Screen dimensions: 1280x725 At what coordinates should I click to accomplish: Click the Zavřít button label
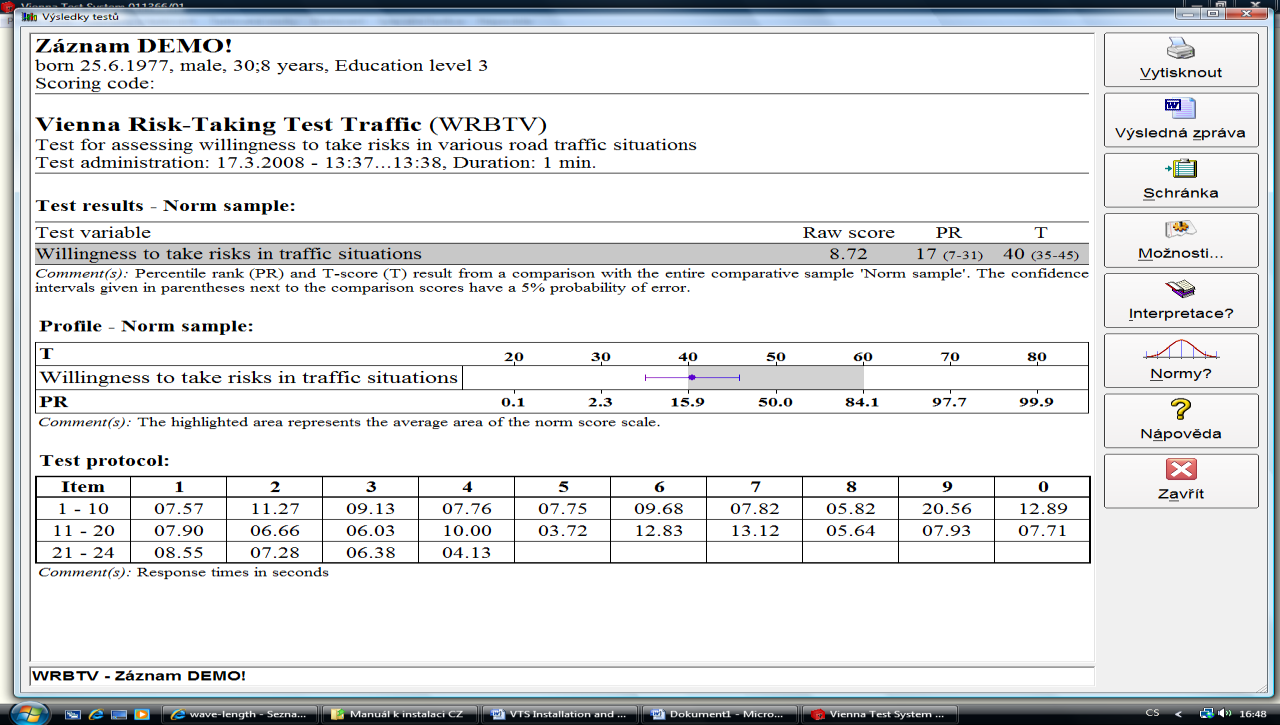(1181, 494)
